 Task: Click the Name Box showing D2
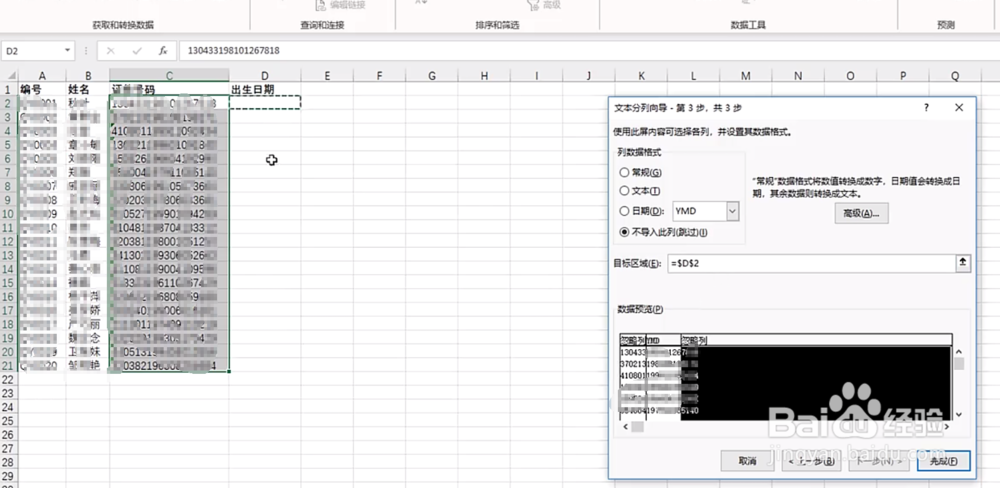[33, 50]
